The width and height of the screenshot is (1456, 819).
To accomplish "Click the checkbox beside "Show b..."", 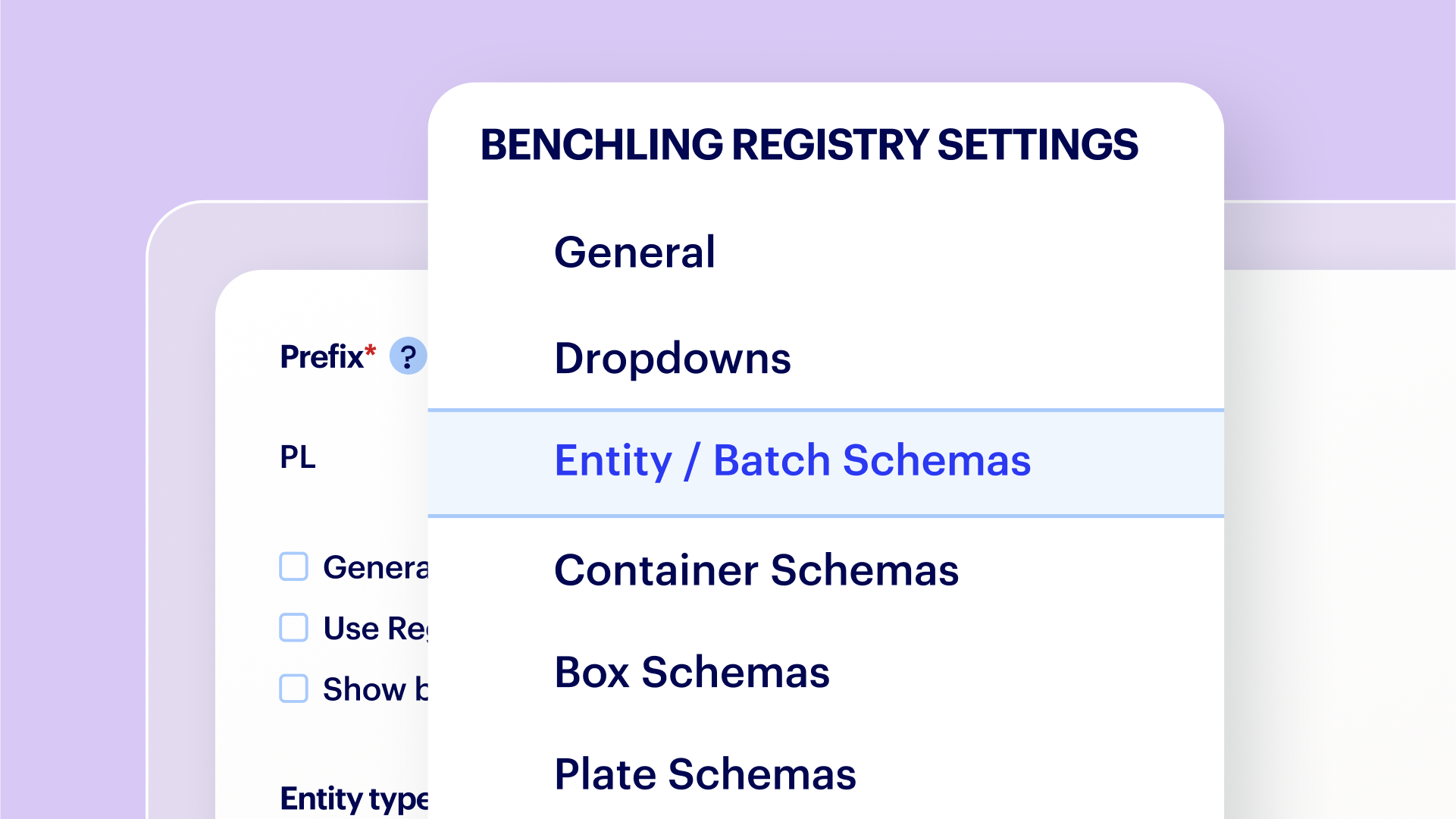I will click(293, 689).
